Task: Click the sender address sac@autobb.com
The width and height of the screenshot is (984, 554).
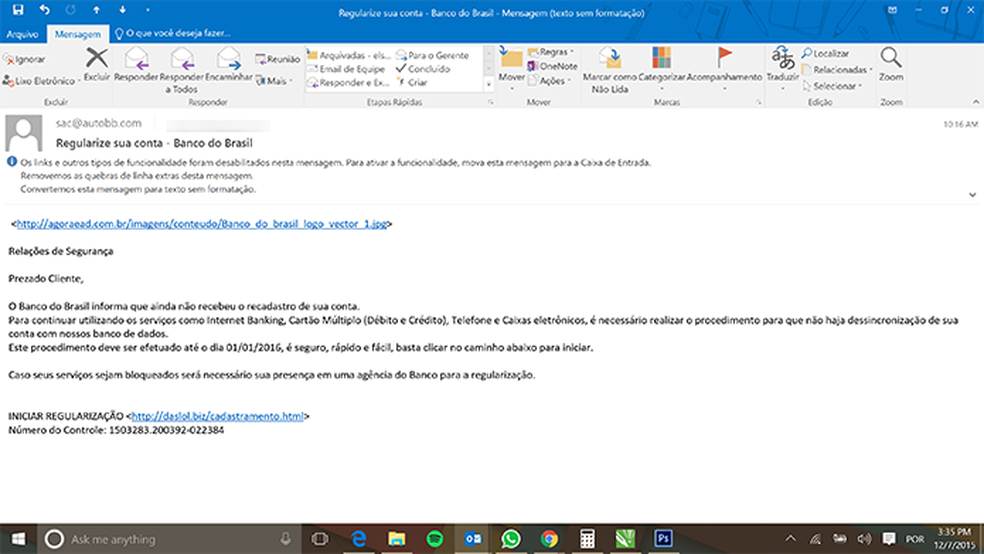Action: pos(99,123)
